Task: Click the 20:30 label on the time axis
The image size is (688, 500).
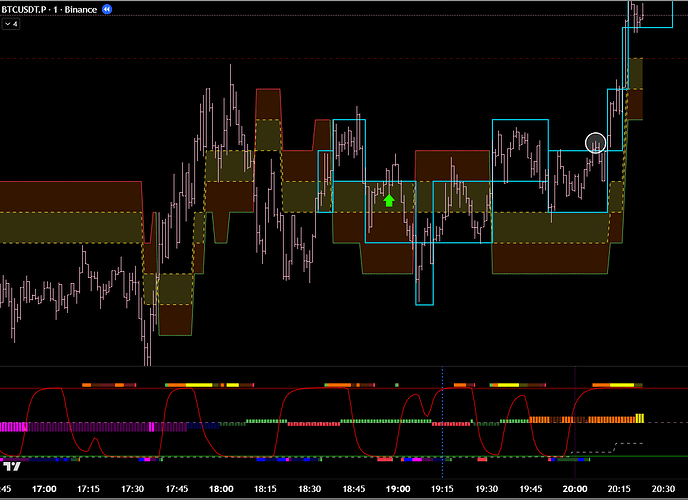Action: (x=661, y=490)
